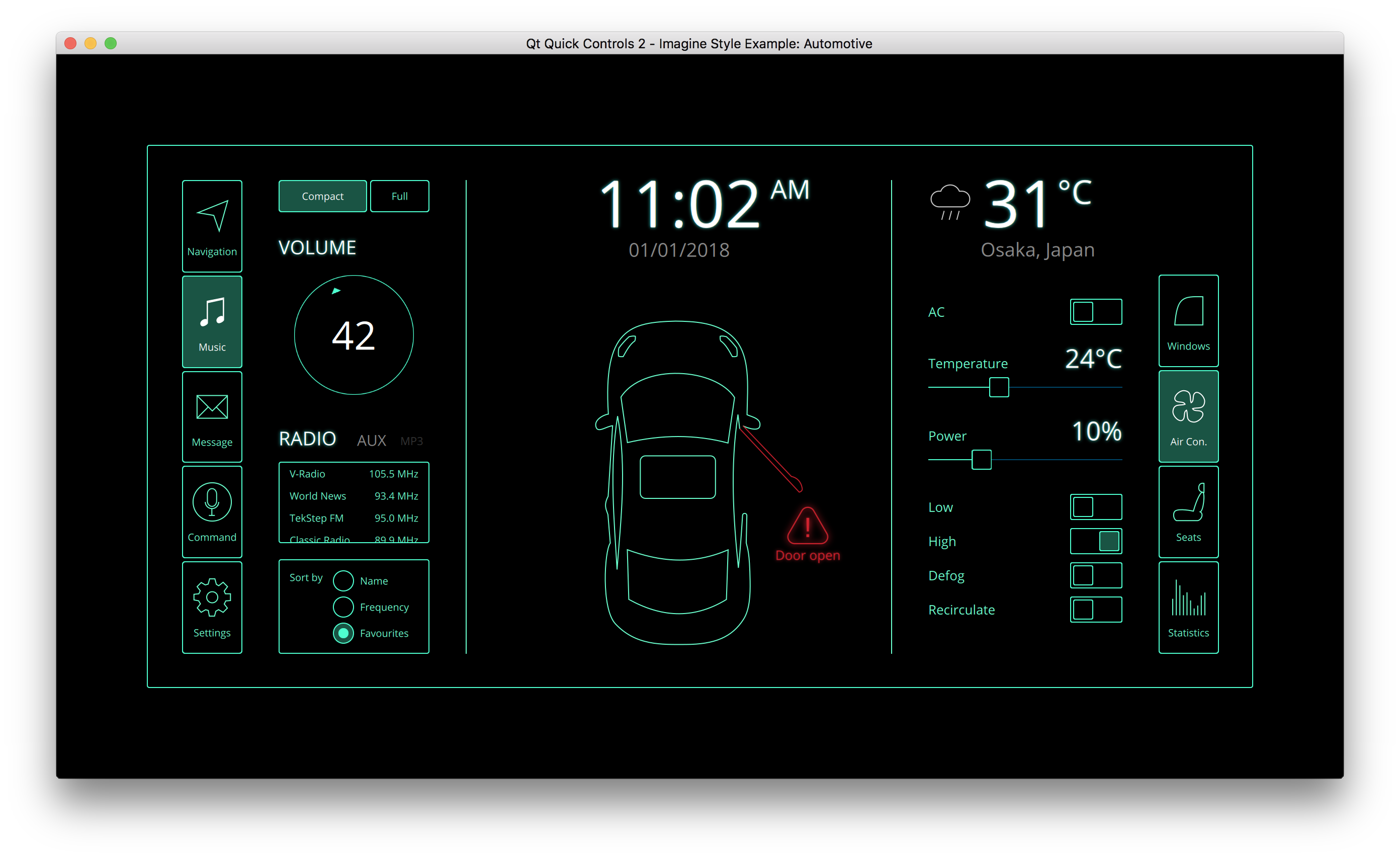The height and width of the screenshot is (859, 1400).
Task: Open the Settings panel
Action: tap(212, 605)
